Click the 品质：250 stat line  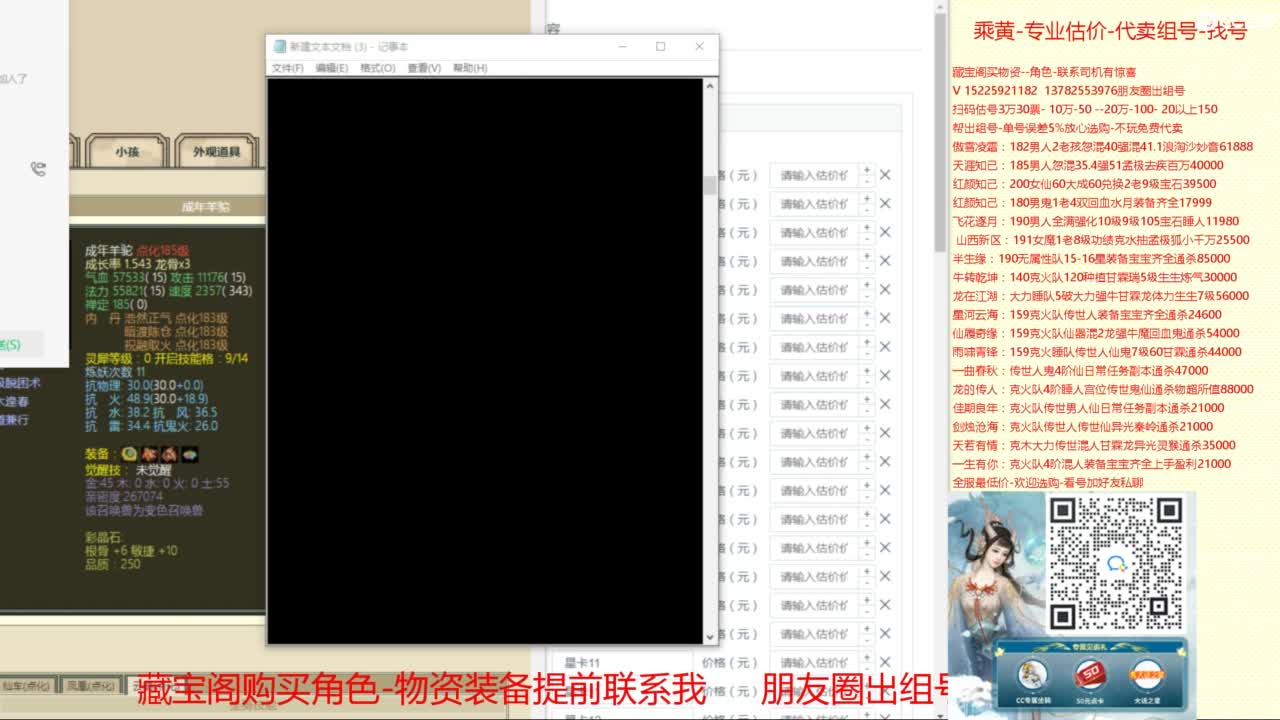click(113, 564)
